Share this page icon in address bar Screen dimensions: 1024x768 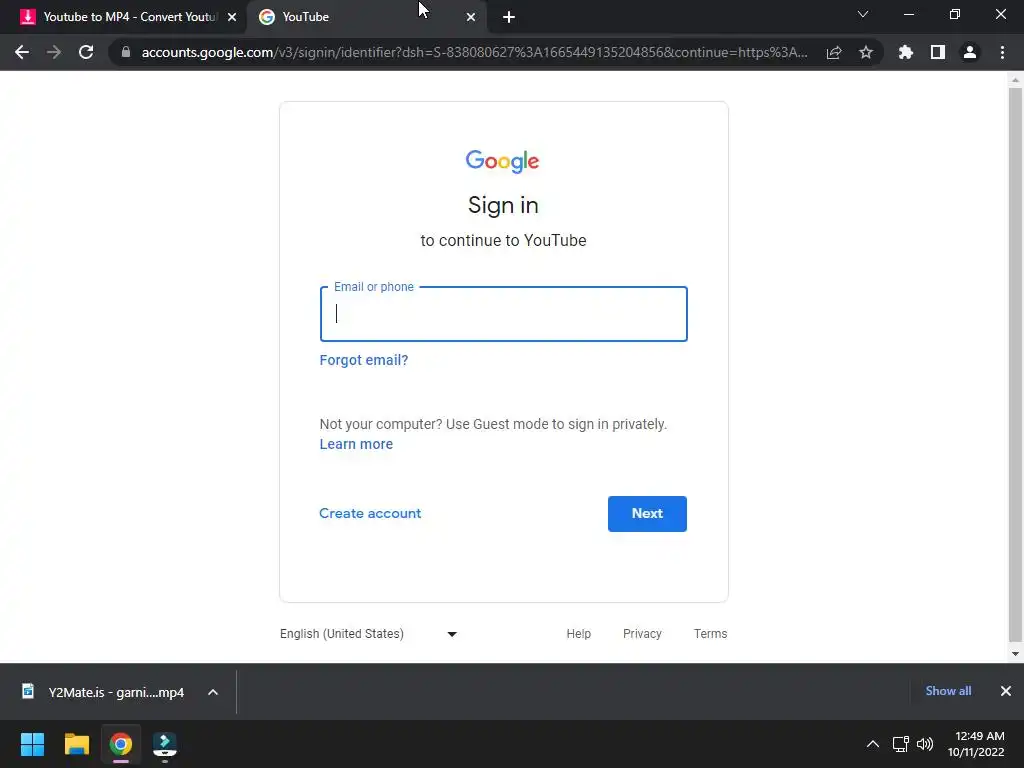point(834,52)
